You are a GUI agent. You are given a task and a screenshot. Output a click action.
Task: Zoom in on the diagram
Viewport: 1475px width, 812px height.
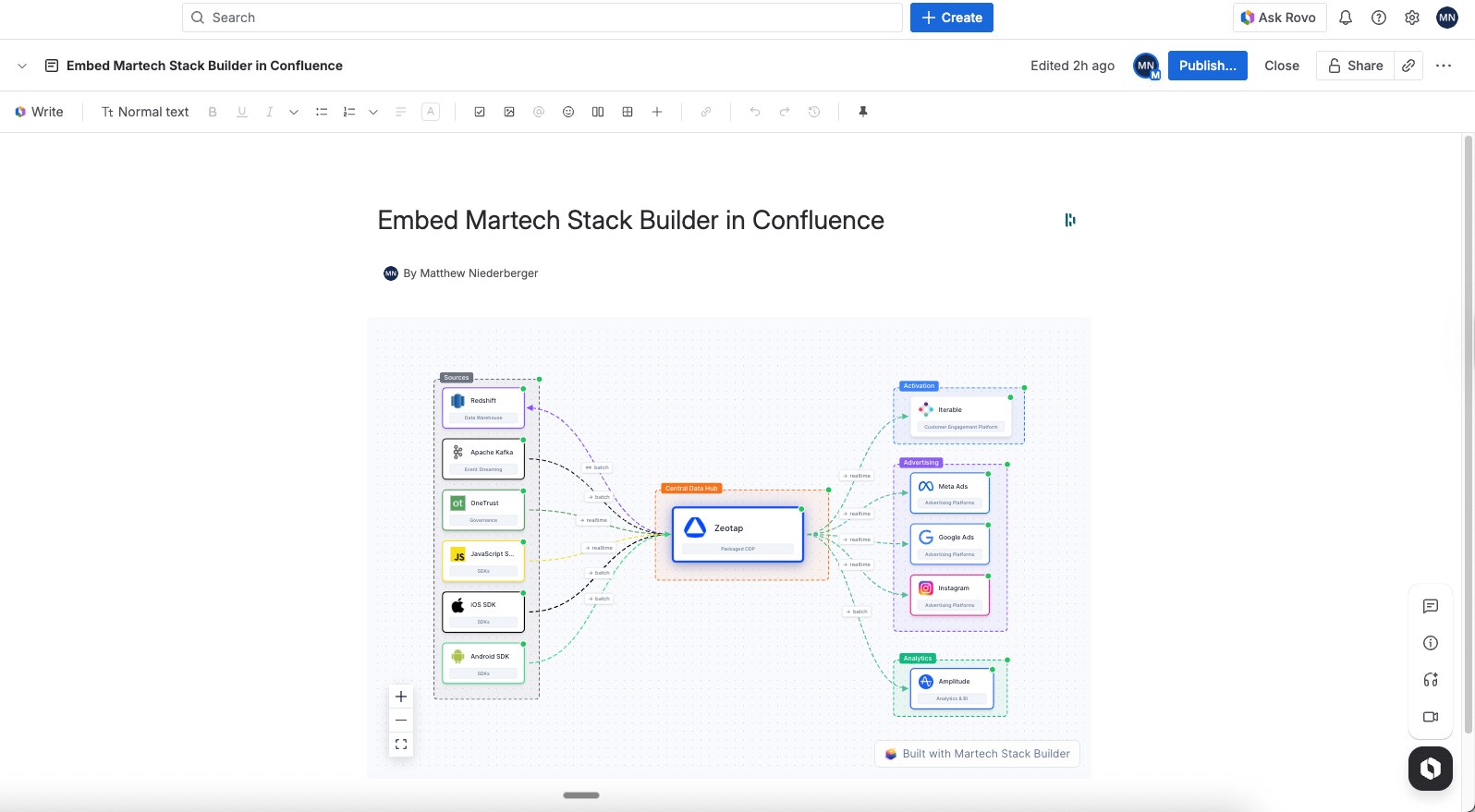pyautogui.click(x=401, y=697)
